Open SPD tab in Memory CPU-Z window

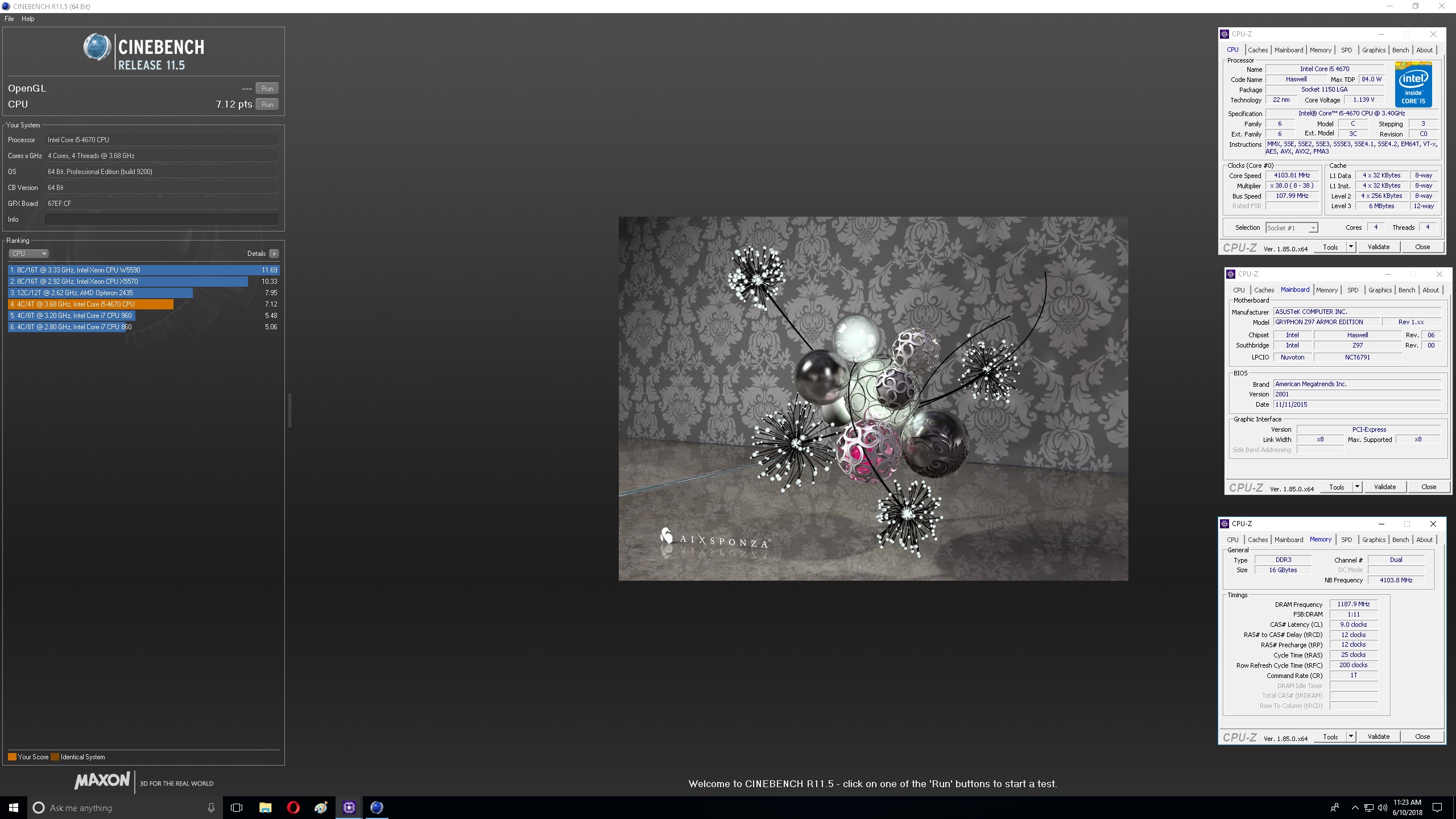tap(1346, 540)
